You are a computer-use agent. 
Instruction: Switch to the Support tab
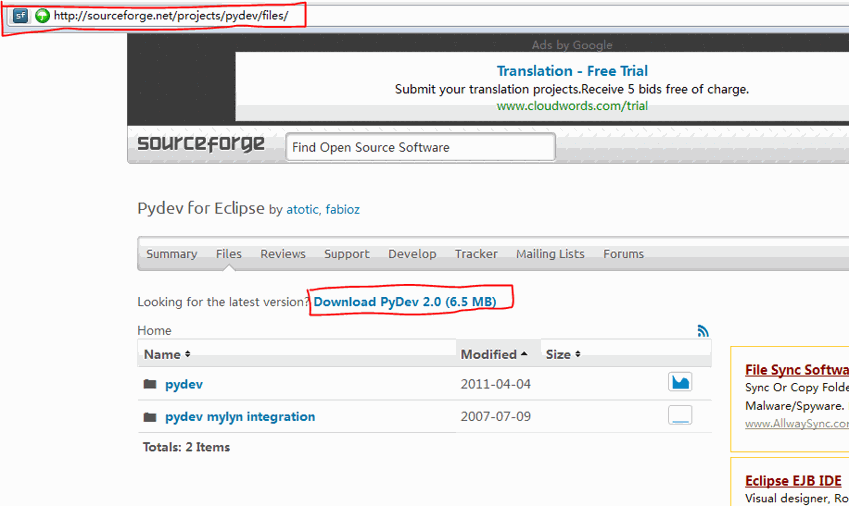pyautogui.click(x=347, y=254)
